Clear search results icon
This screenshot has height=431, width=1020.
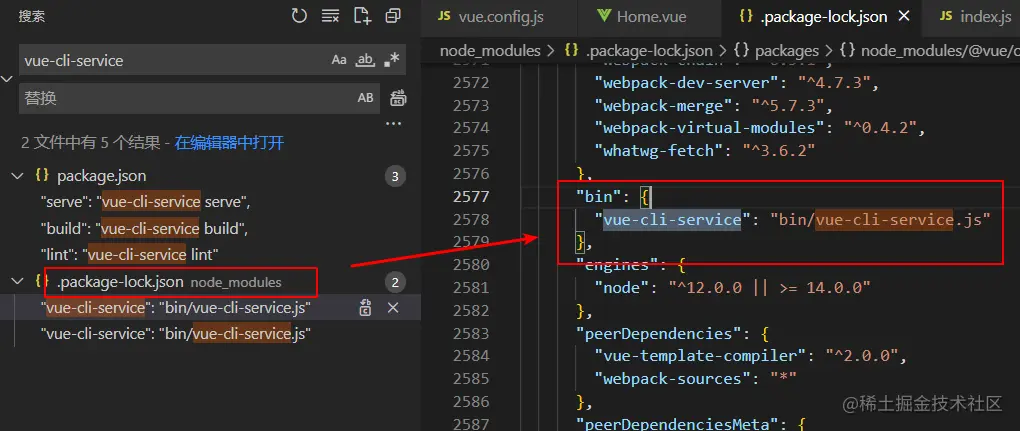[x=330, y=16]
